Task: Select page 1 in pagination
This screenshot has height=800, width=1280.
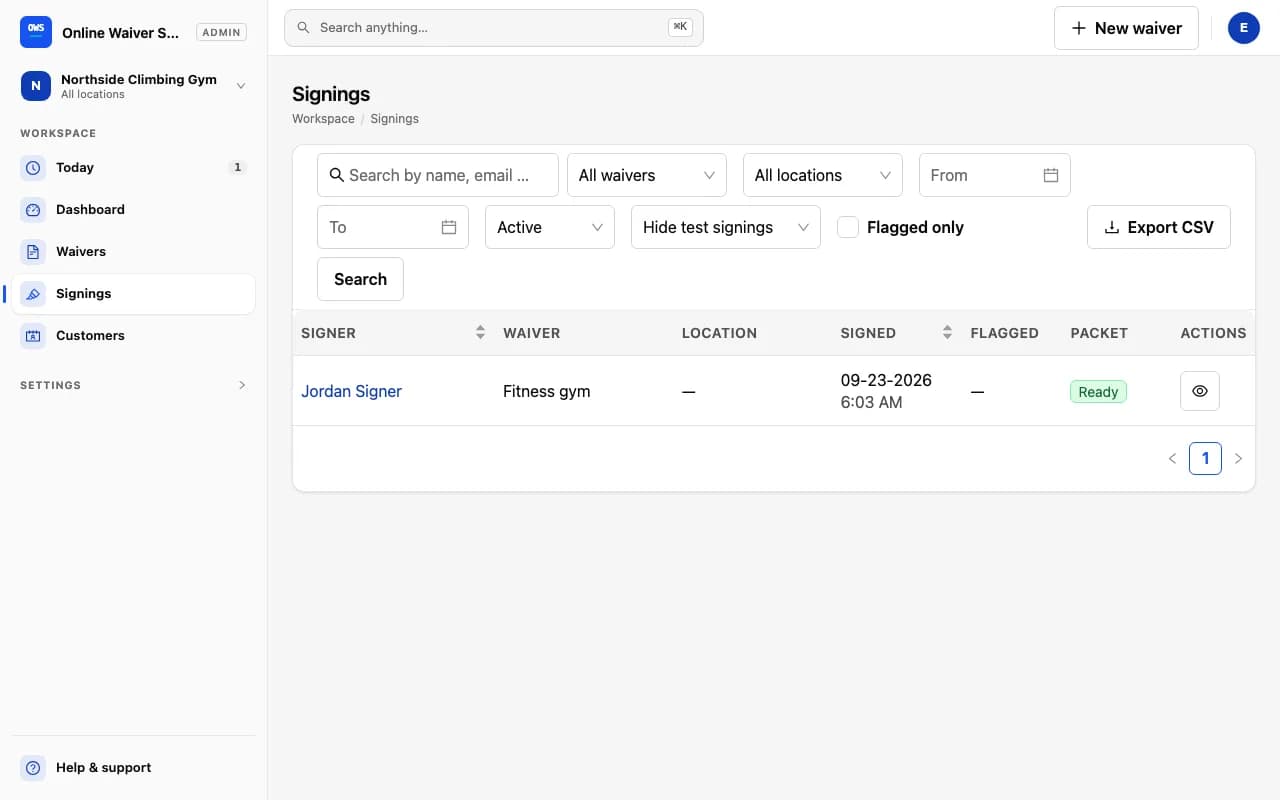Action: (x=1205, y=459)
